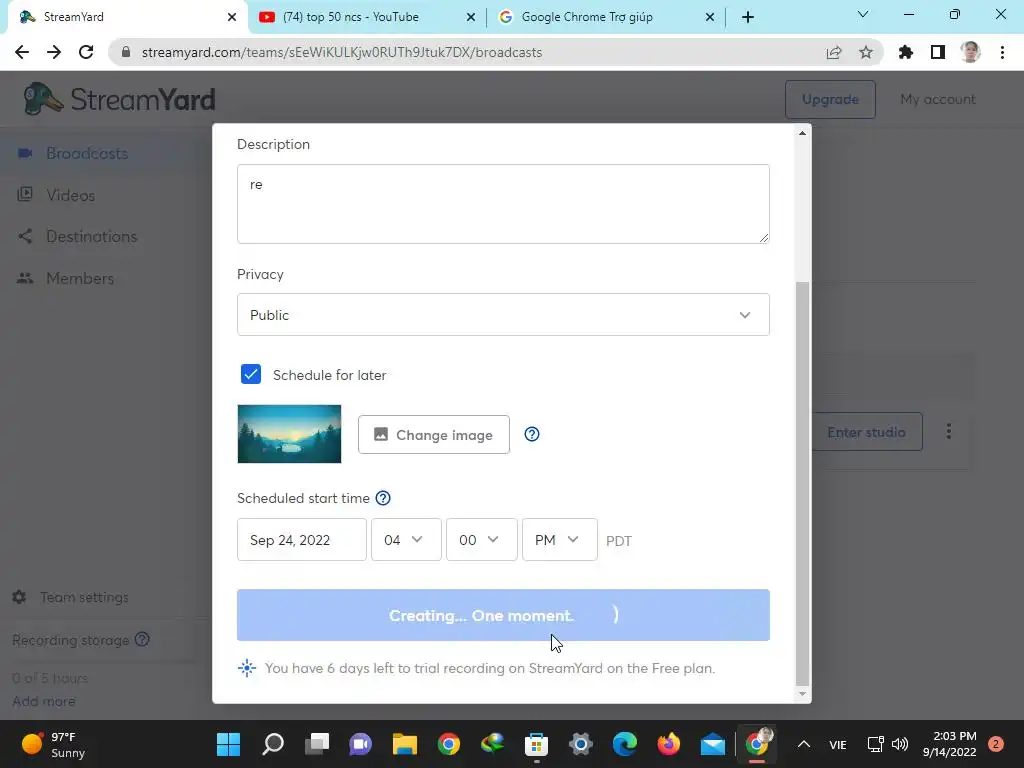Screen dimensions: 1024x768
Task: Switch to the top 50 ncs YouTube tab
Action: pos(351,17)
